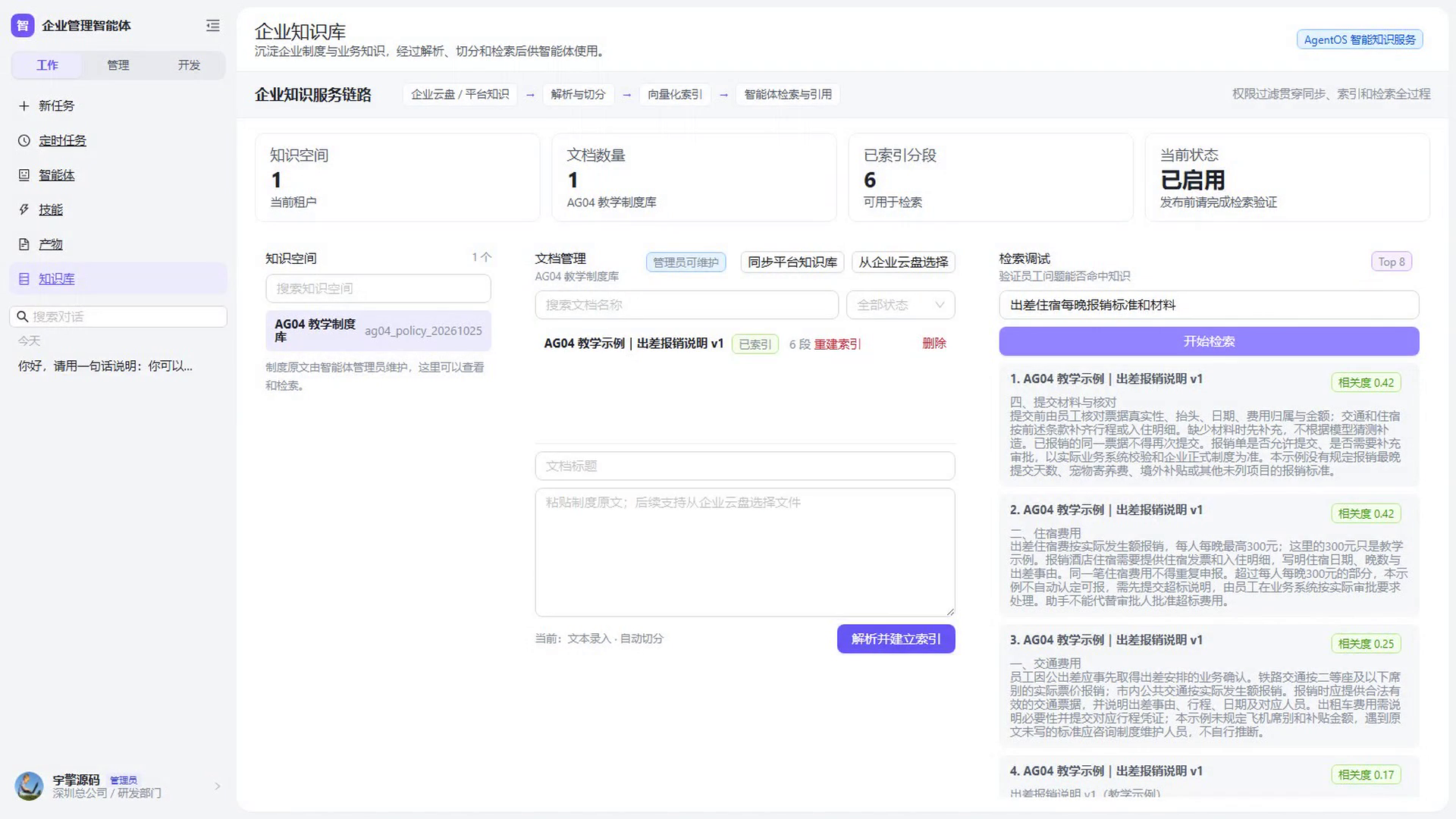
Task: Click 从企业云盘选择 button
Action: point(903,262)
